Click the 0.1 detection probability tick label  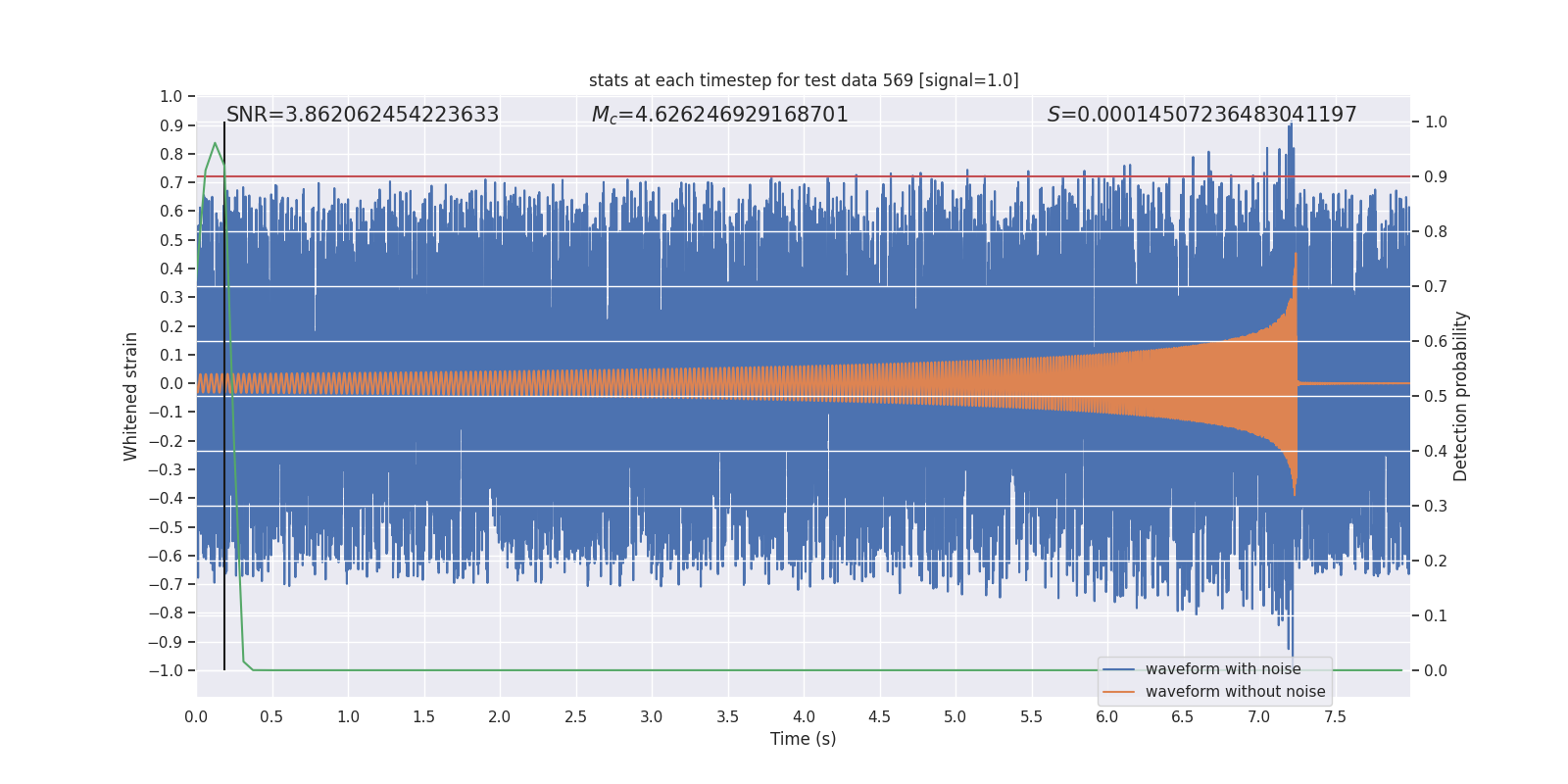[x=1436, y=615]
